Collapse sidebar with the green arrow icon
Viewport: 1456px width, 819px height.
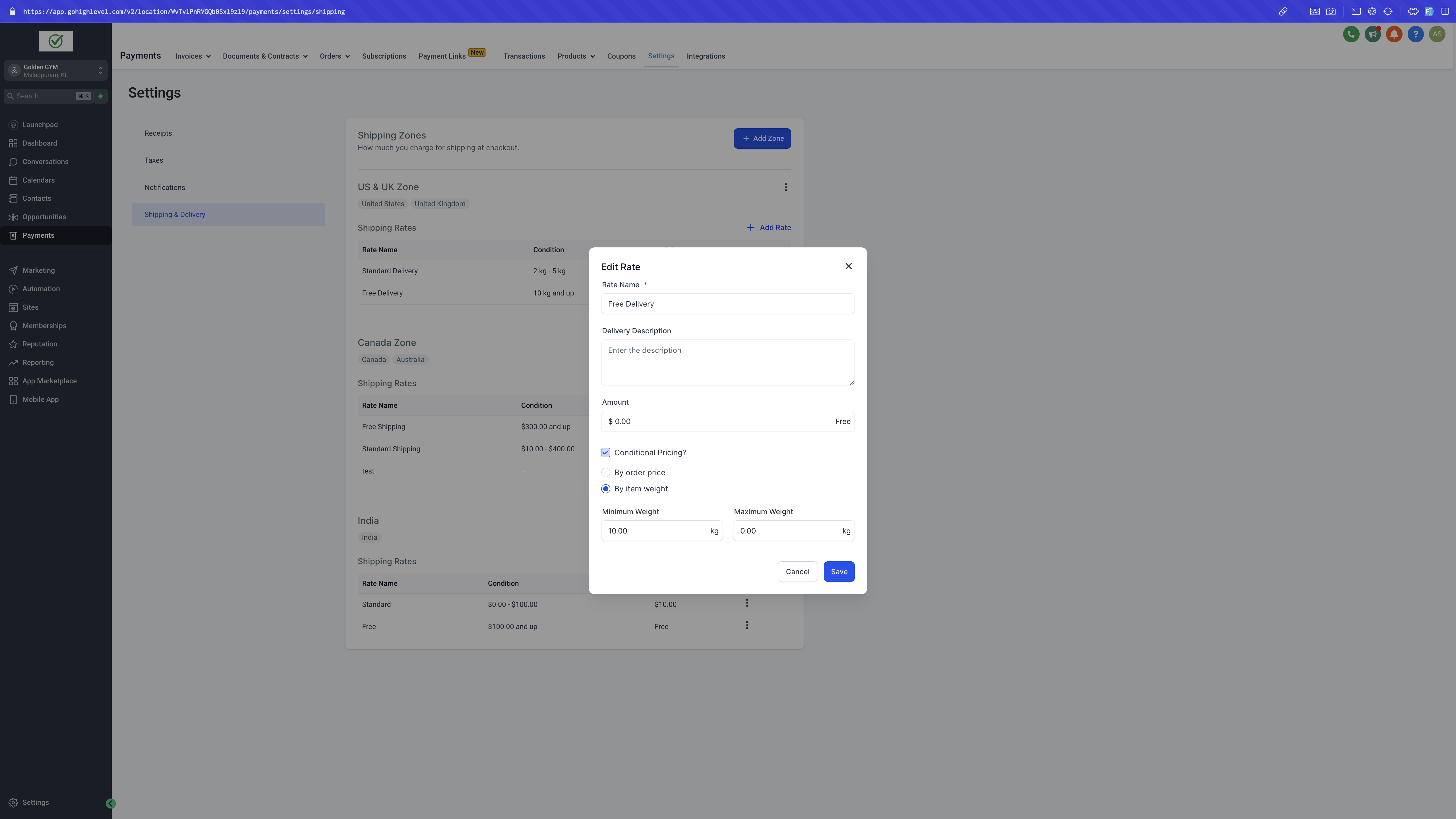111,803
